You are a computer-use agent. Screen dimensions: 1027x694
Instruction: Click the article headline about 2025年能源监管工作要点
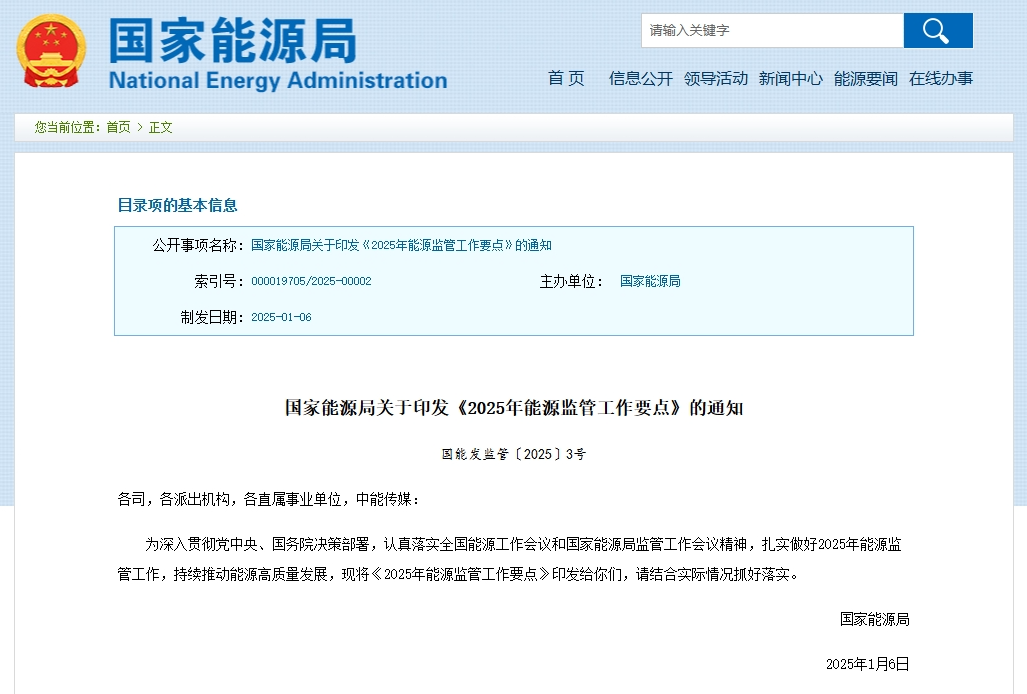point(514,408)
